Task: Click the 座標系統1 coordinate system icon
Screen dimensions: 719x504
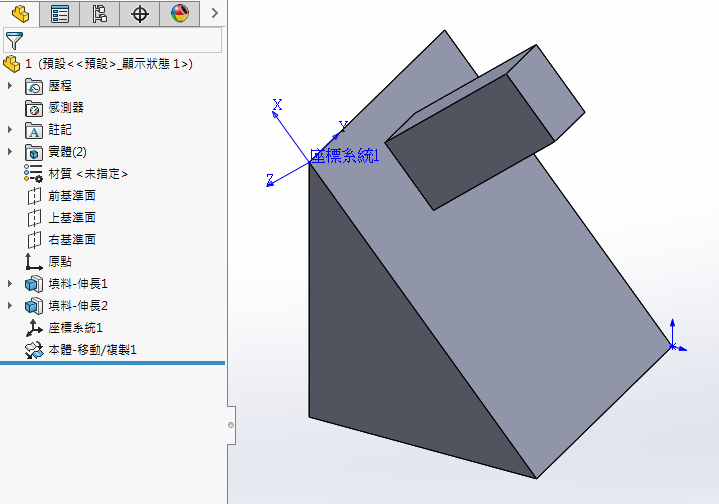Action: click(33, 328)
